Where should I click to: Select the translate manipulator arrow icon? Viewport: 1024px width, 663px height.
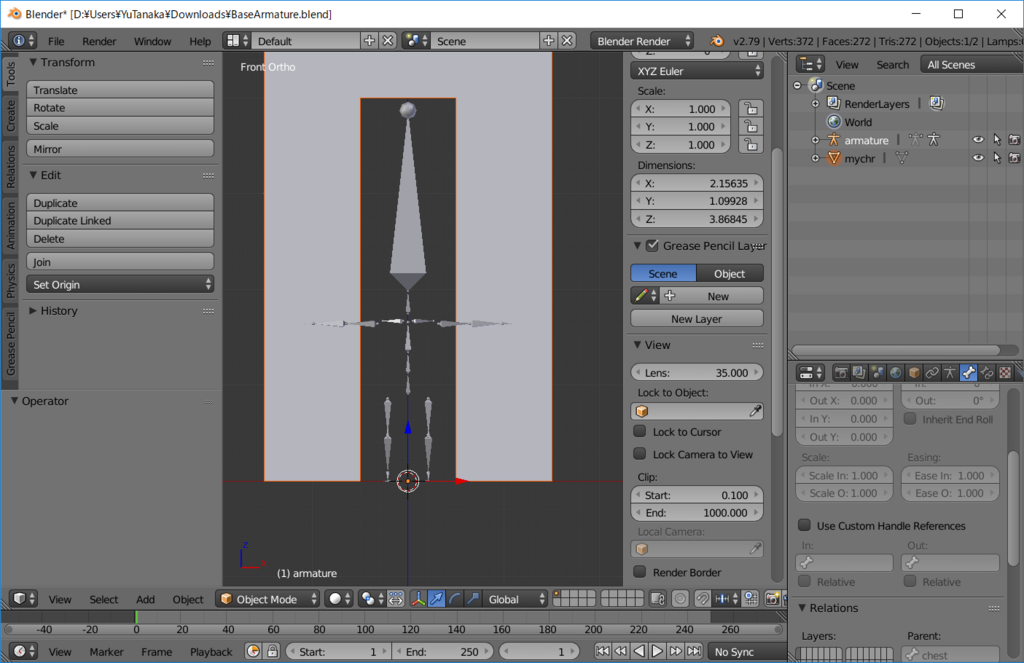click(x=436, y=599)
